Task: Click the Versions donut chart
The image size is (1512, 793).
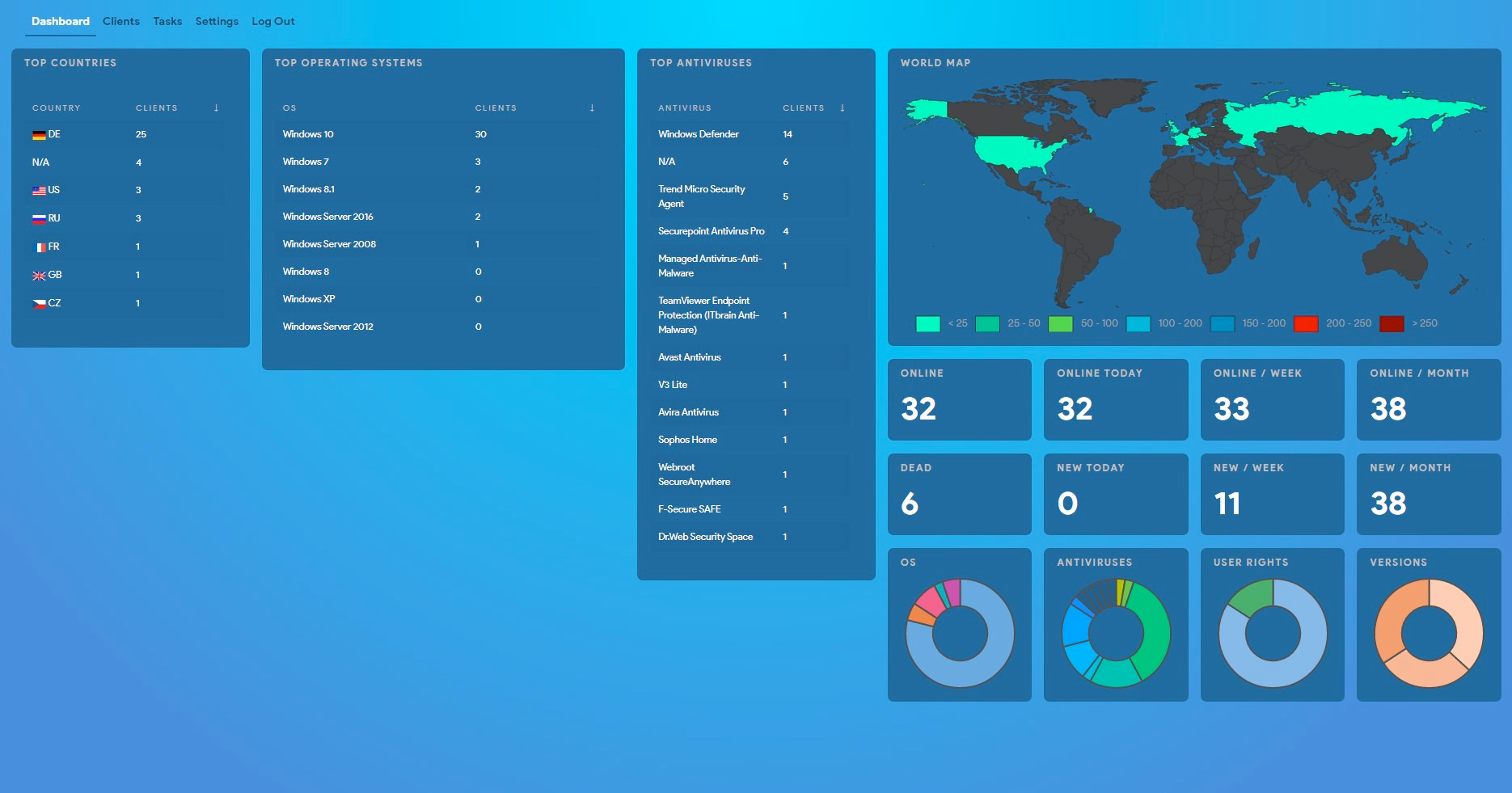Action: tap(1429, 633)
